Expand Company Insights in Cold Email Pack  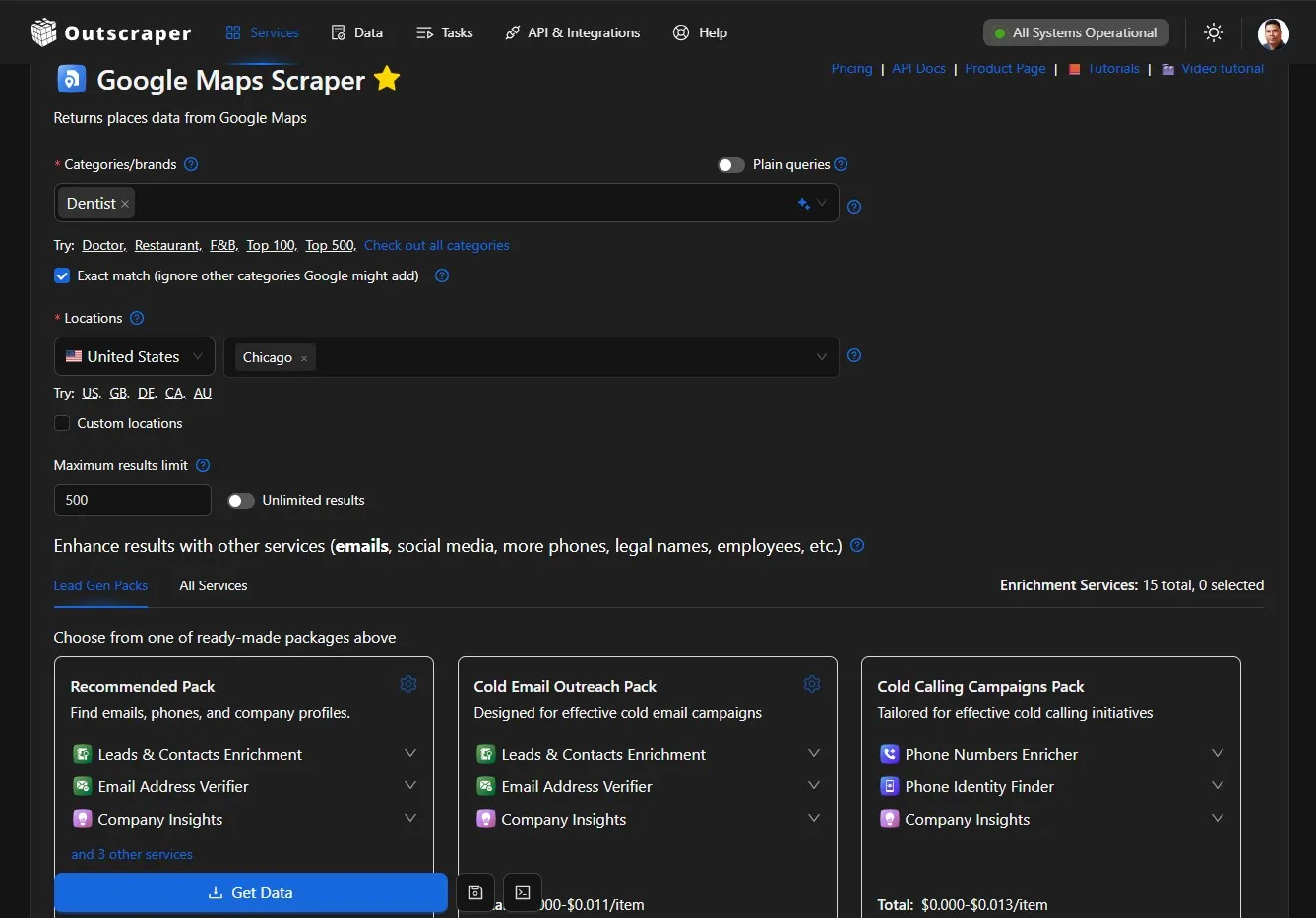click(814, 819)
